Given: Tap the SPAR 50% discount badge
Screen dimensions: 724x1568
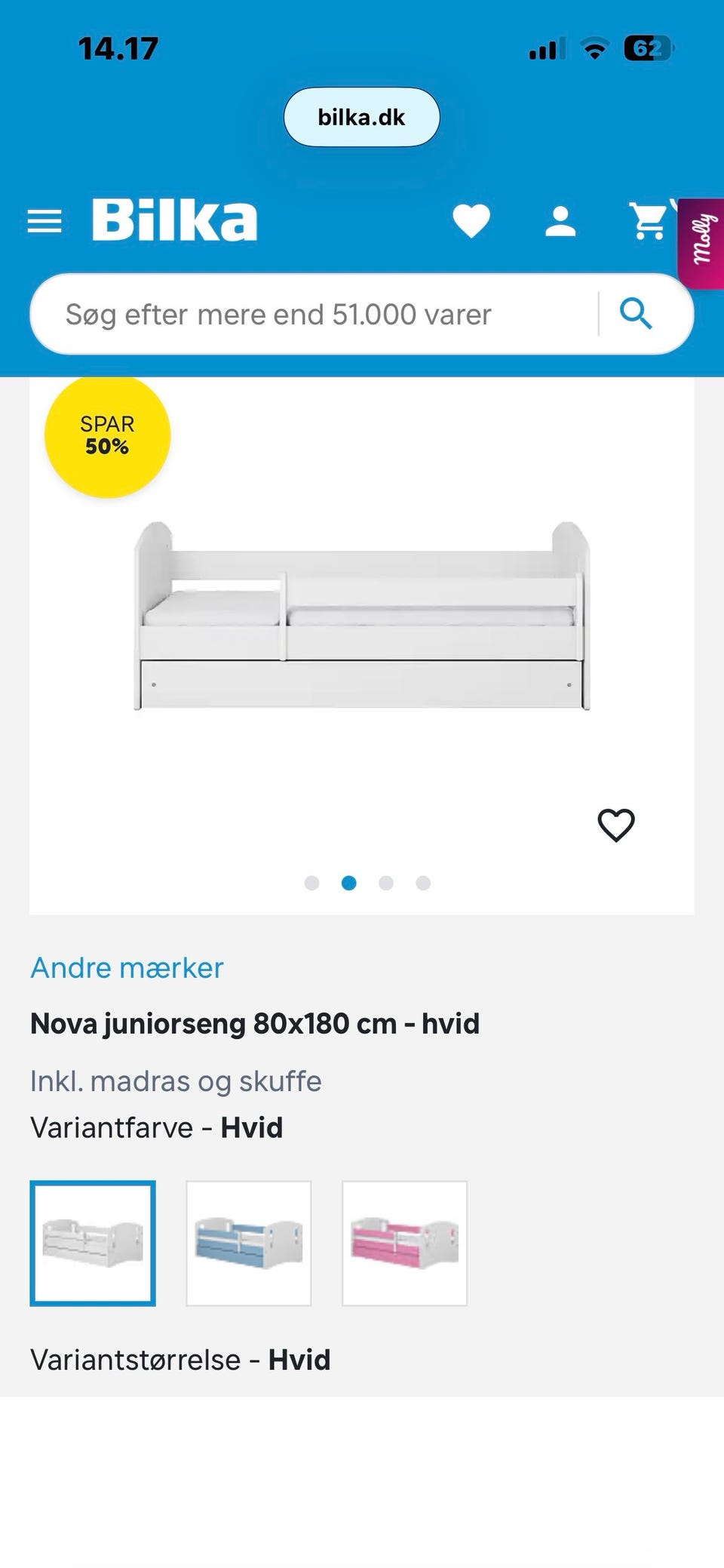Looking at the screenshot, I should (107, 435).
